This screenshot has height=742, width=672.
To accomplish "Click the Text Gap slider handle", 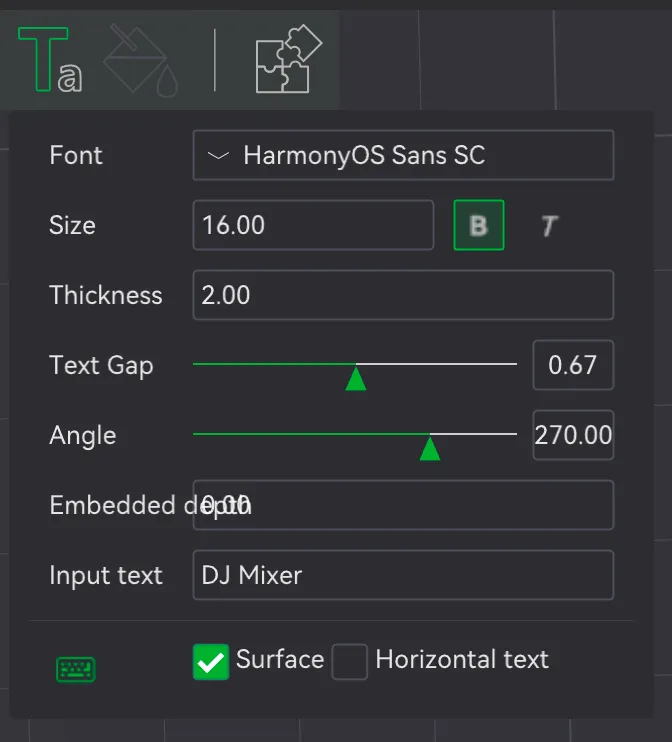I will click(356, 379).
